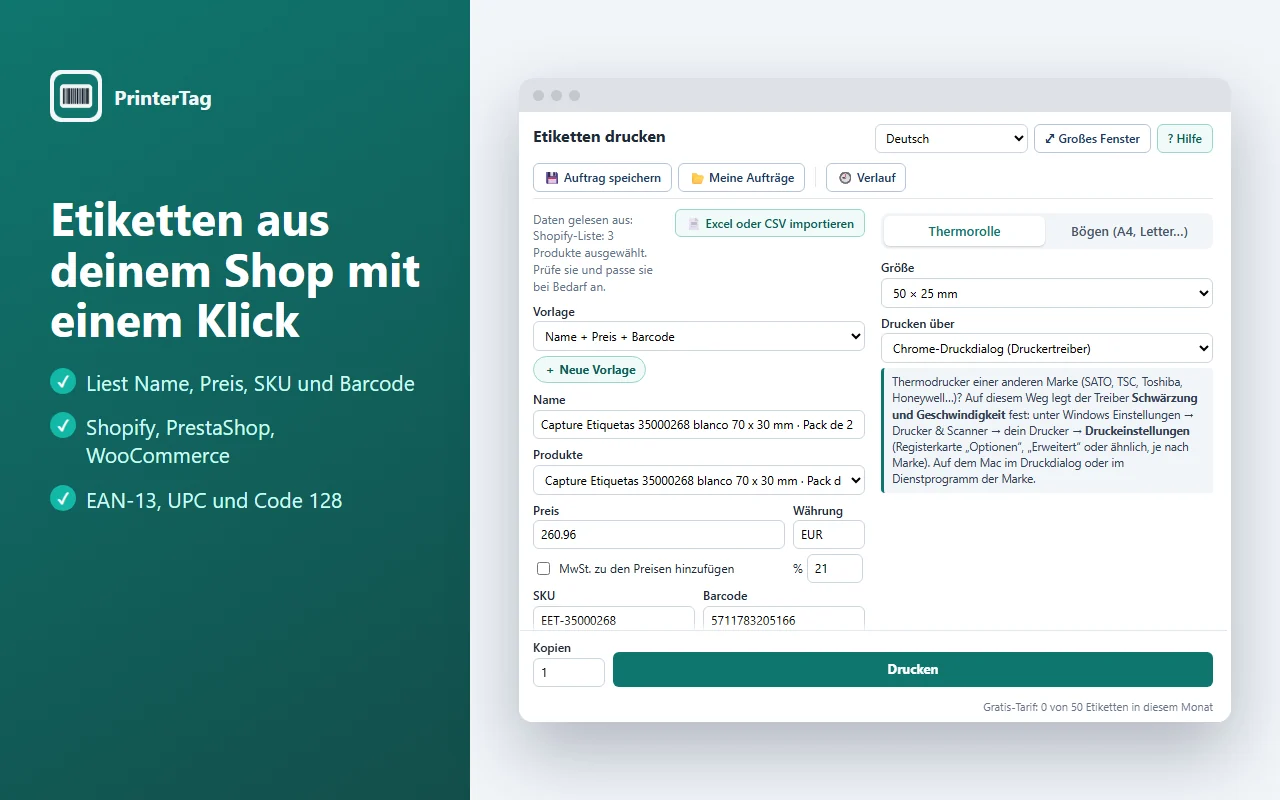Image resolution: width=1280 pixels, height=800 pixels.
Task: Click the Gratis-Tarif usage text
Action: tap(1098, 707)
